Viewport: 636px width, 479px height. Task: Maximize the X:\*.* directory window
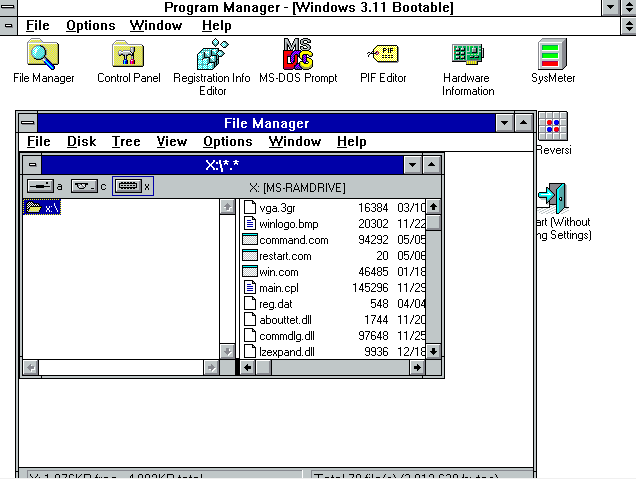[x=432, y=165]
